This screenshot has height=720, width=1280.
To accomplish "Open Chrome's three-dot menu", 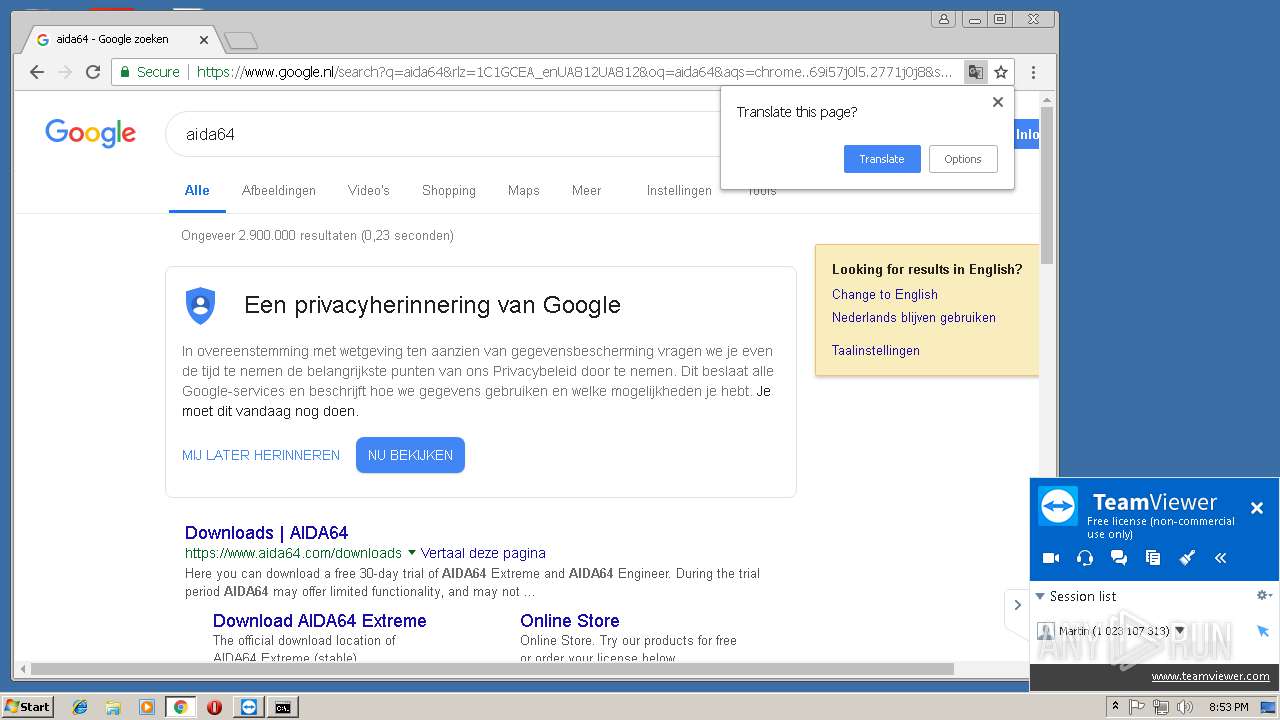I will coord(1033,72).
